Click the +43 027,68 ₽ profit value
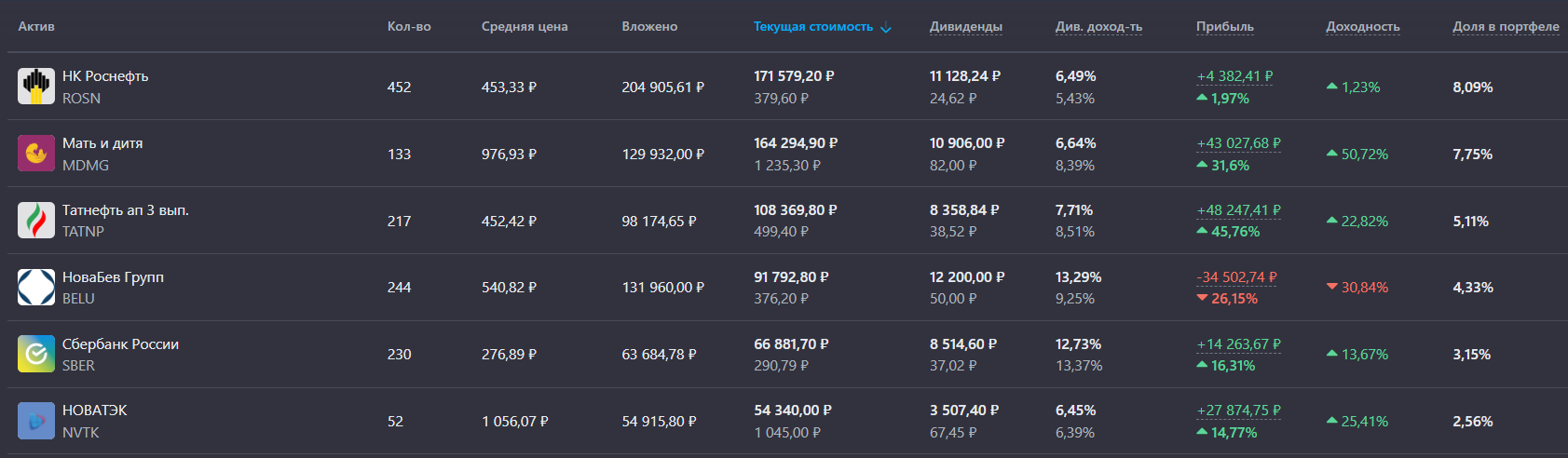The width and height of the screenshot is (1568, 458). [x=1238, y=143]
